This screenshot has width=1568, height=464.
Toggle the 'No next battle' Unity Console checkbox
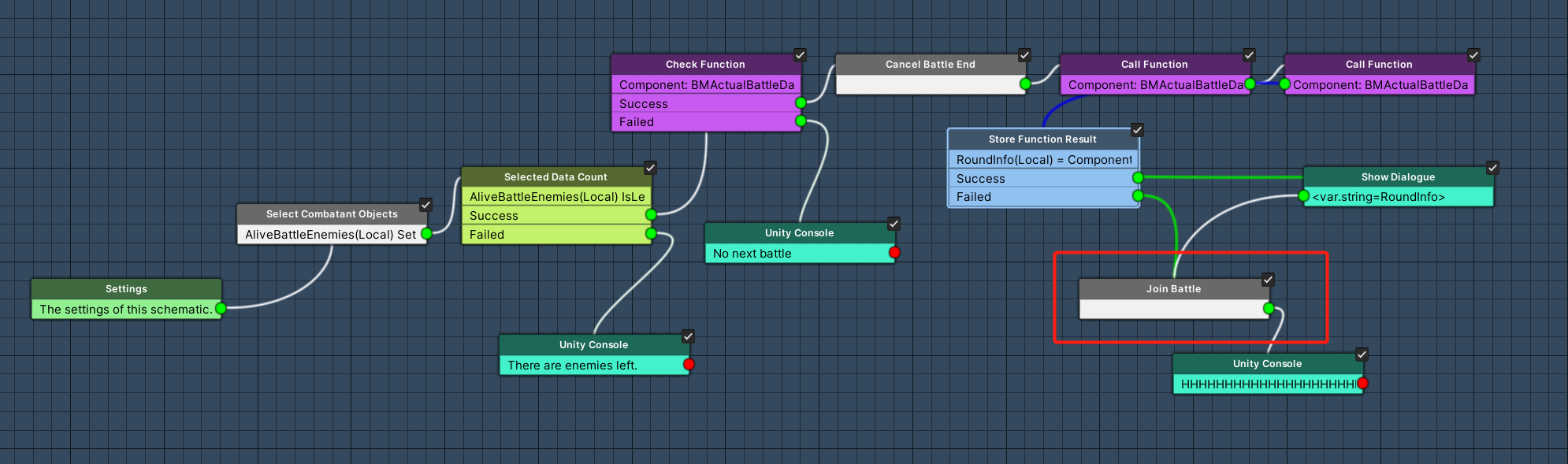point(894,224)
